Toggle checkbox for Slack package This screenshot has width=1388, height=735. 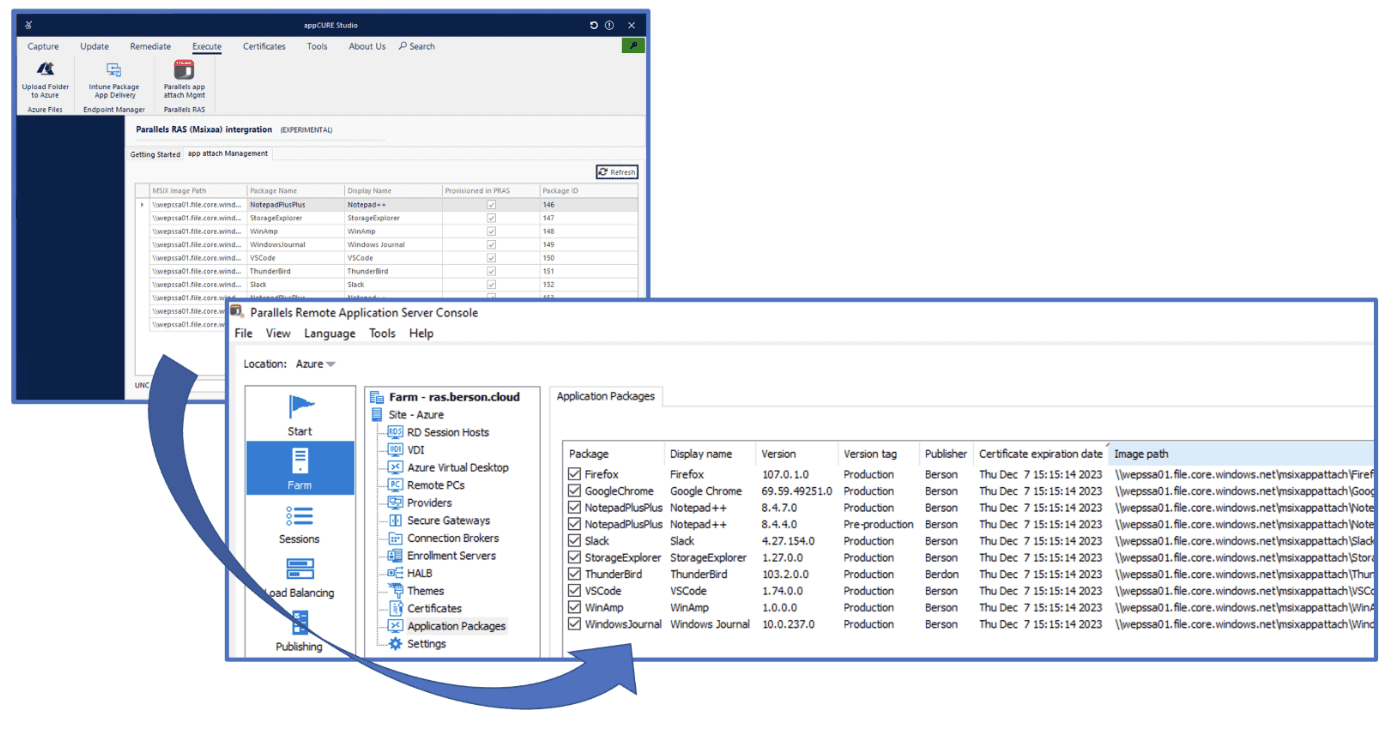[574, 541]
